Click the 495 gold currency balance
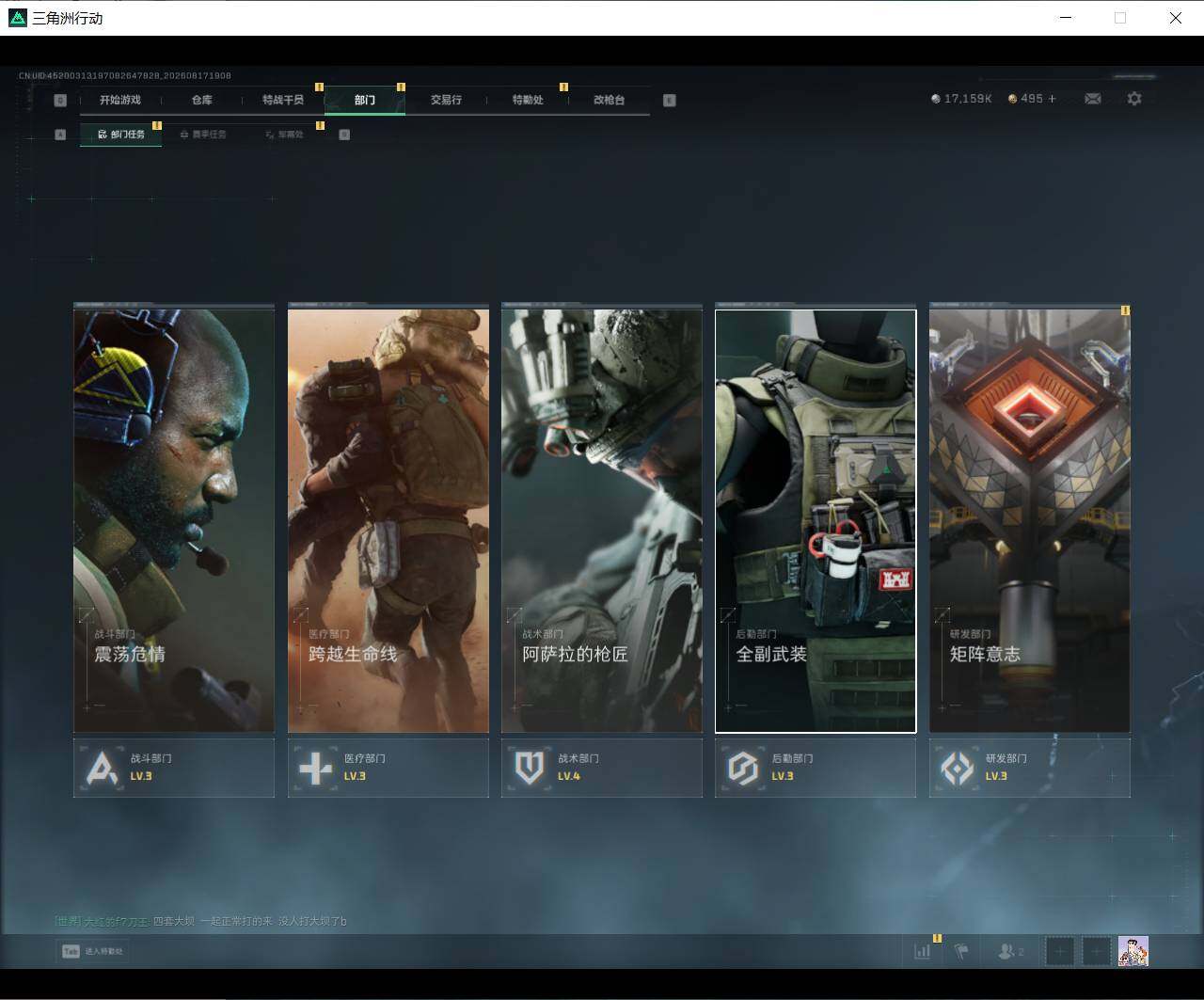This screenshot has width=1204, height=1000. [x=1025, y=99]
